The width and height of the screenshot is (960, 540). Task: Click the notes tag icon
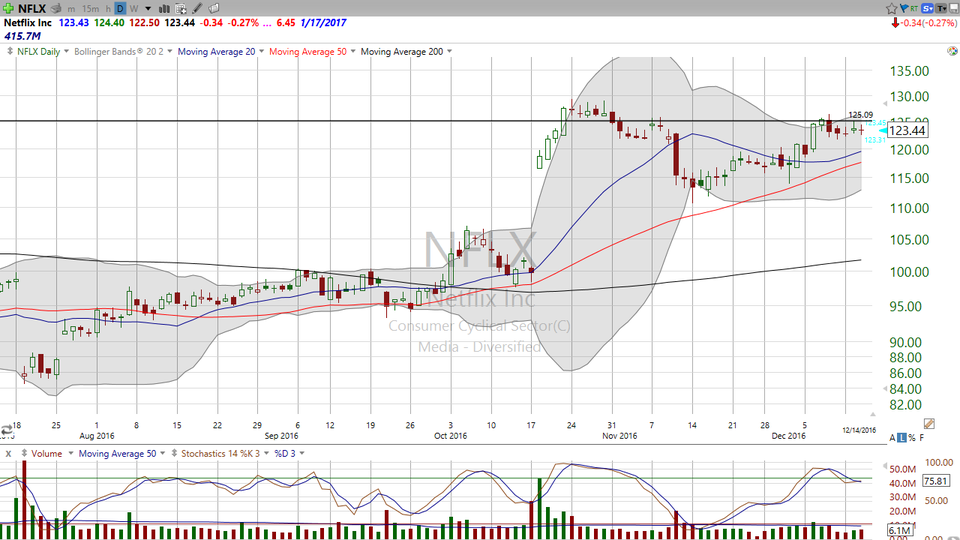coord(214,9)
